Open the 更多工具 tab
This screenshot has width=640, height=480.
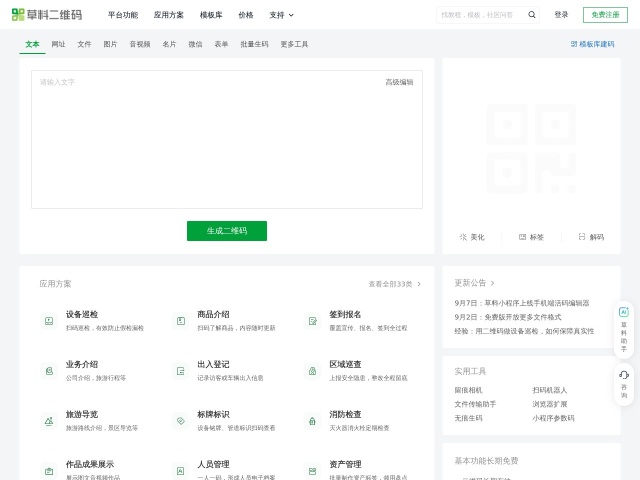click(294, 44)
